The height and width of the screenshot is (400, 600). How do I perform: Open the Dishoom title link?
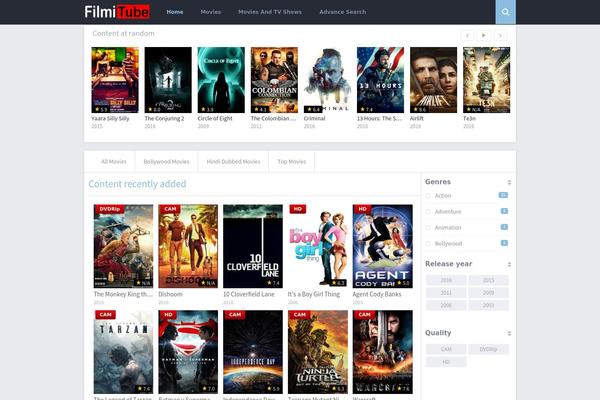[170, 294]
